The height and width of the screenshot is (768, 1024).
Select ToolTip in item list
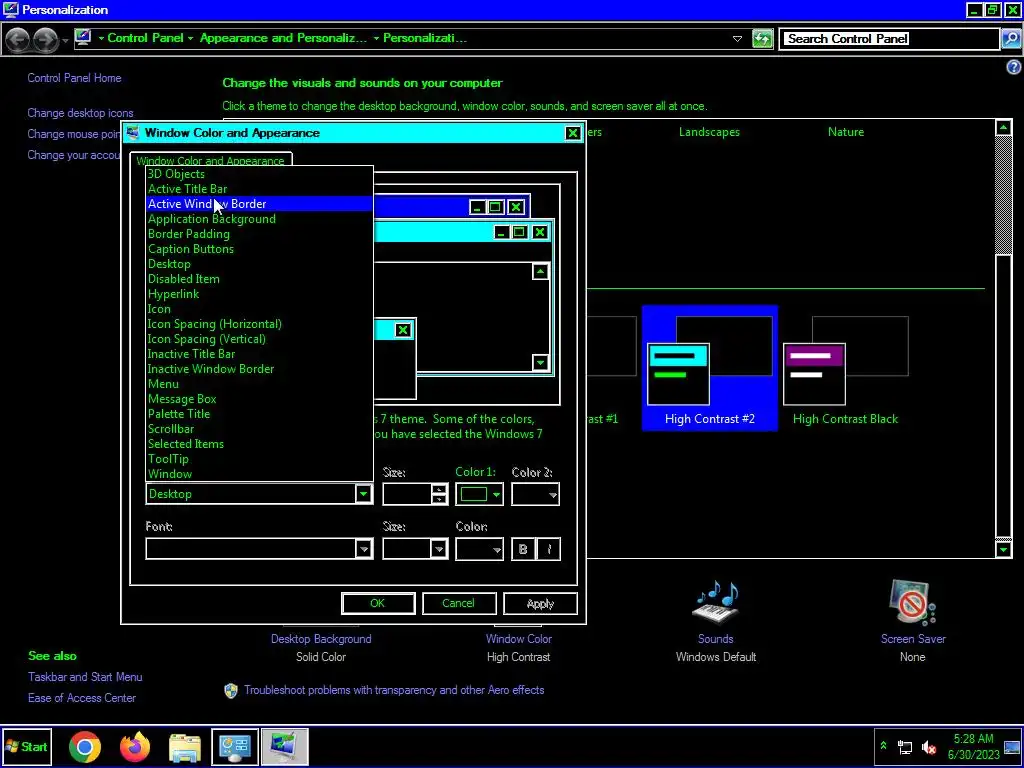click(x=259, y=459)
